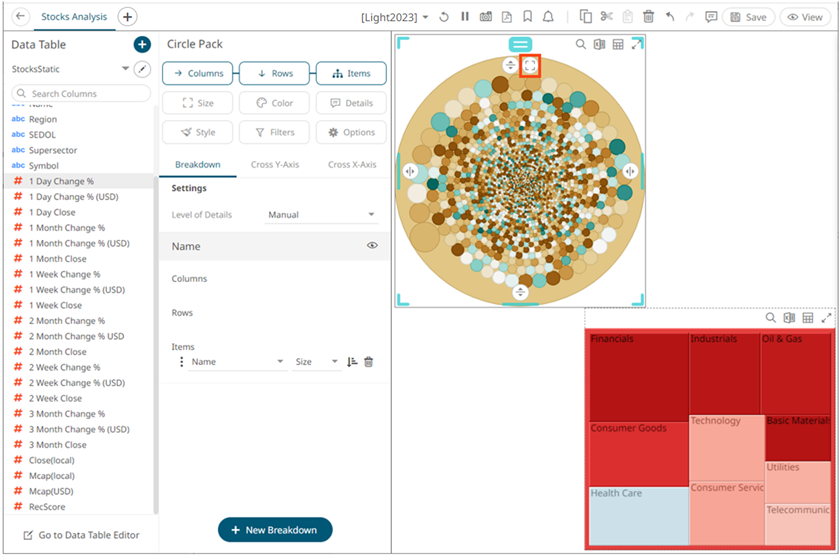Image resolution: width=840 pixels, height=556 pixels.
Task: Open the Stocks Analysis dashboard tab
Action: pos(76,17)
